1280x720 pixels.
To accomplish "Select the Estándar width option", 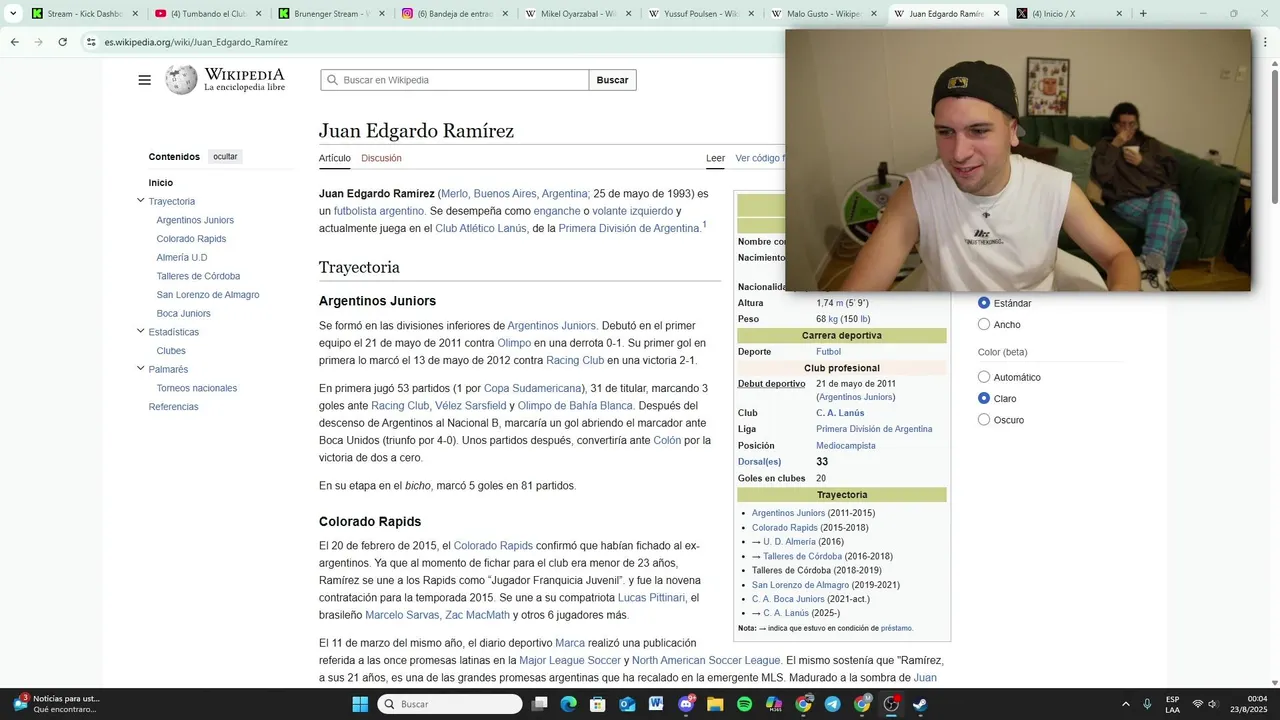I will coord(984,303).
